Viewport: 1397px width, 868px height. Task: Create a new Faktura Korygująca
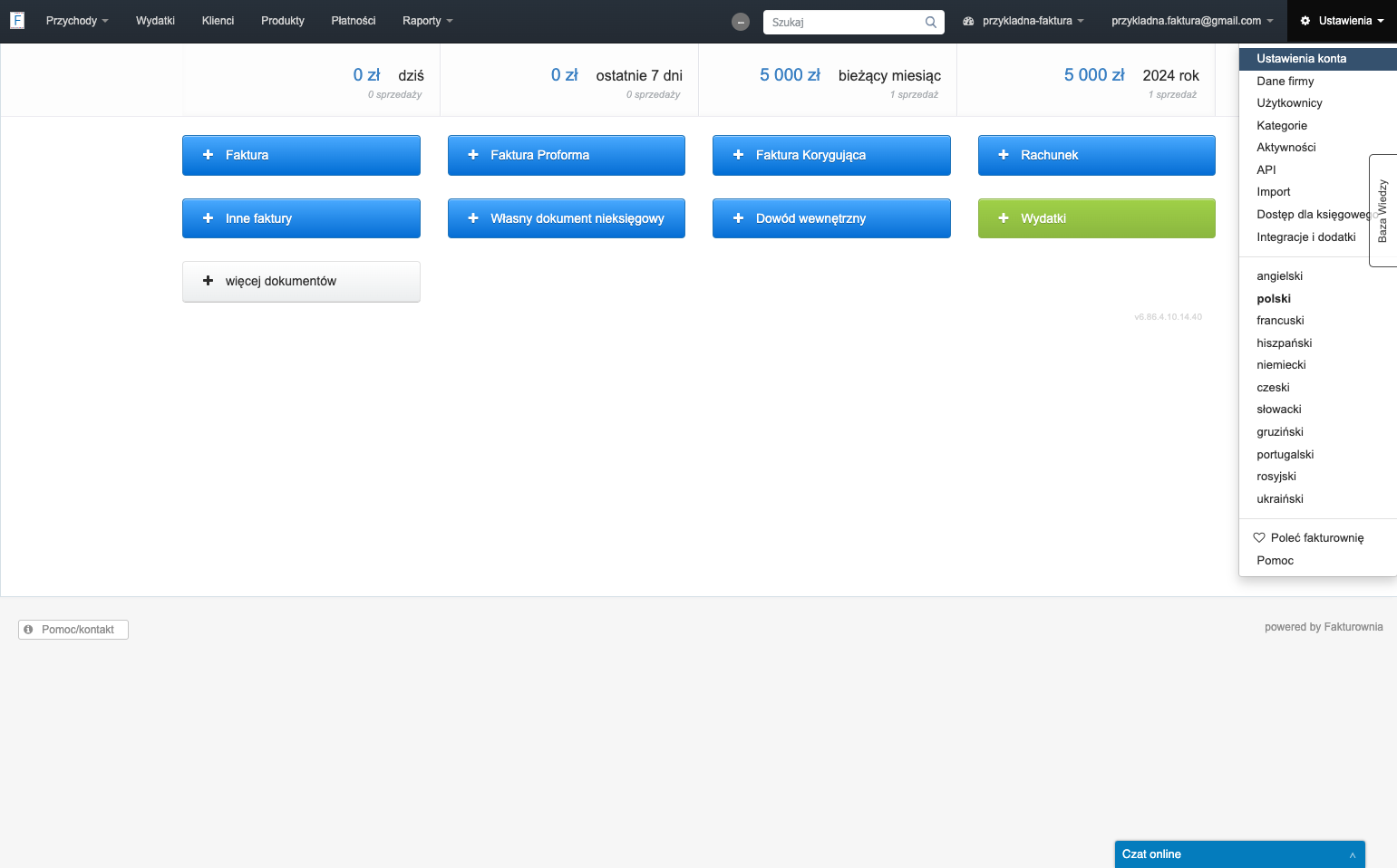831,155
